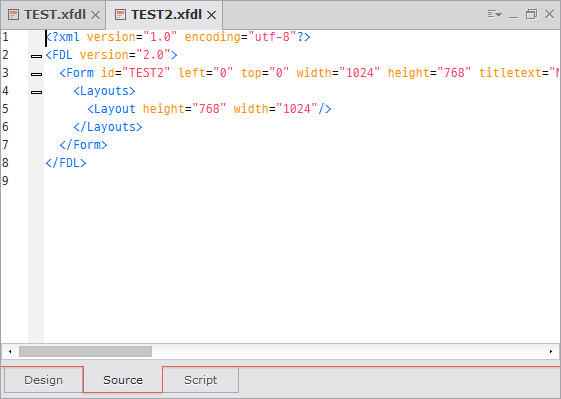
Task: Place cursor on the Layout height line
Action: (209, 109)
